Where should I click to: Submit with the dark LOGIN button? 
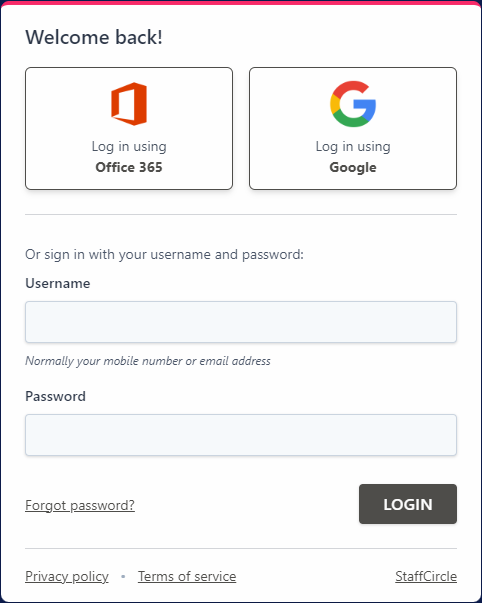pyautogui.click(x=408, y=504)
